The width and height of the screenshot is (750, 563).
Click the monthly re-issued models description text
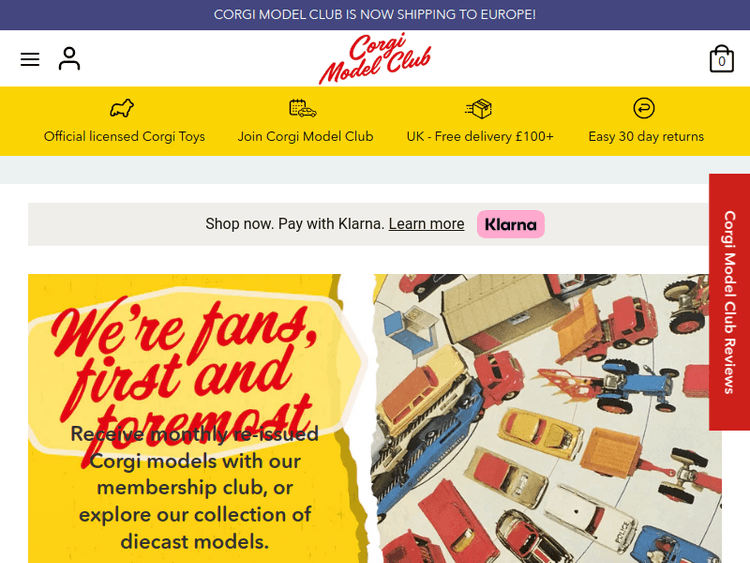coord(195,488)
